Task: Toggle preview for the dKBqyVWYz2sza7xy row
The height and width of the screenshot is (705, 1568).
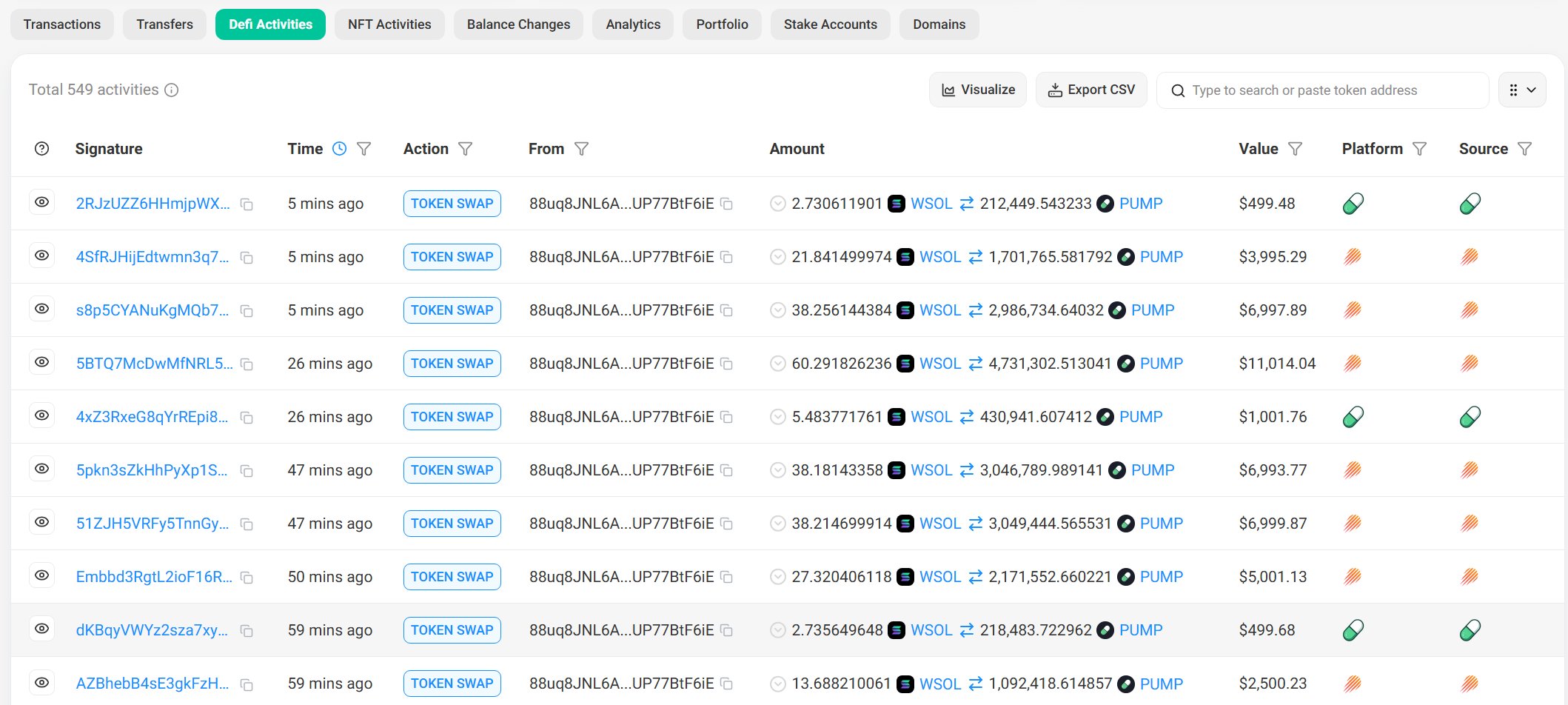Action: (x=42, y=629)
